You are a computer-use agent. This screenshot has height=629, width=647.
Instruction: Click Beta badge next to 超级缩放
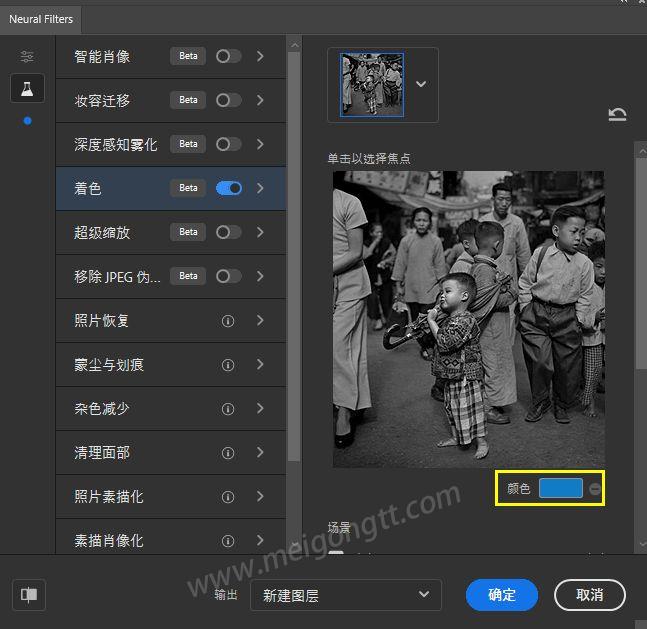point(188,232)
